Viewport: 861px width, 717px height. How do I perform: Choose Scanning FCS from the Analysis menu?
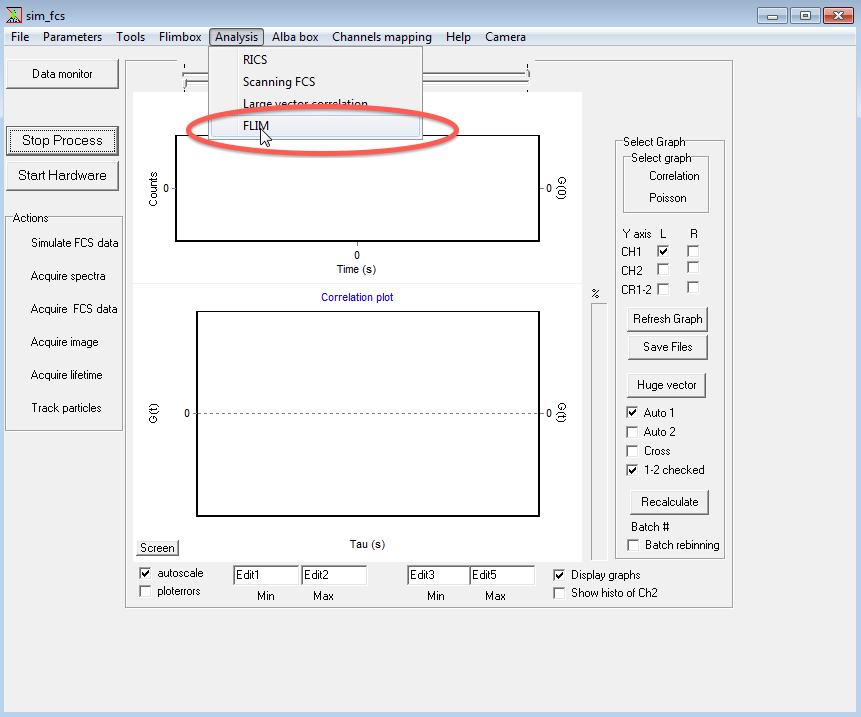(315, 82)
